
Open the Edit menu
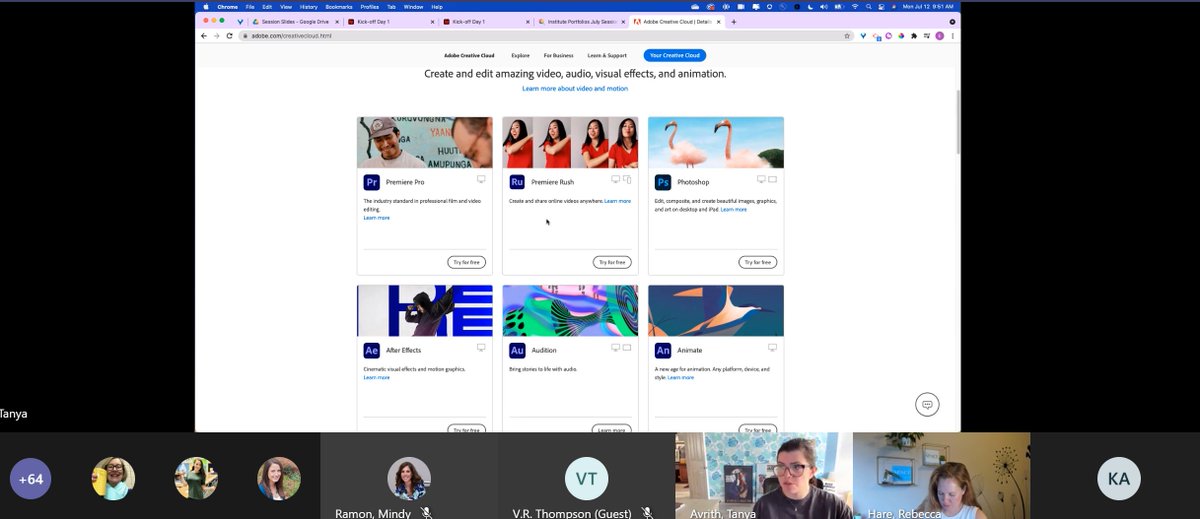pyautogui.click(x=267, y=6)
